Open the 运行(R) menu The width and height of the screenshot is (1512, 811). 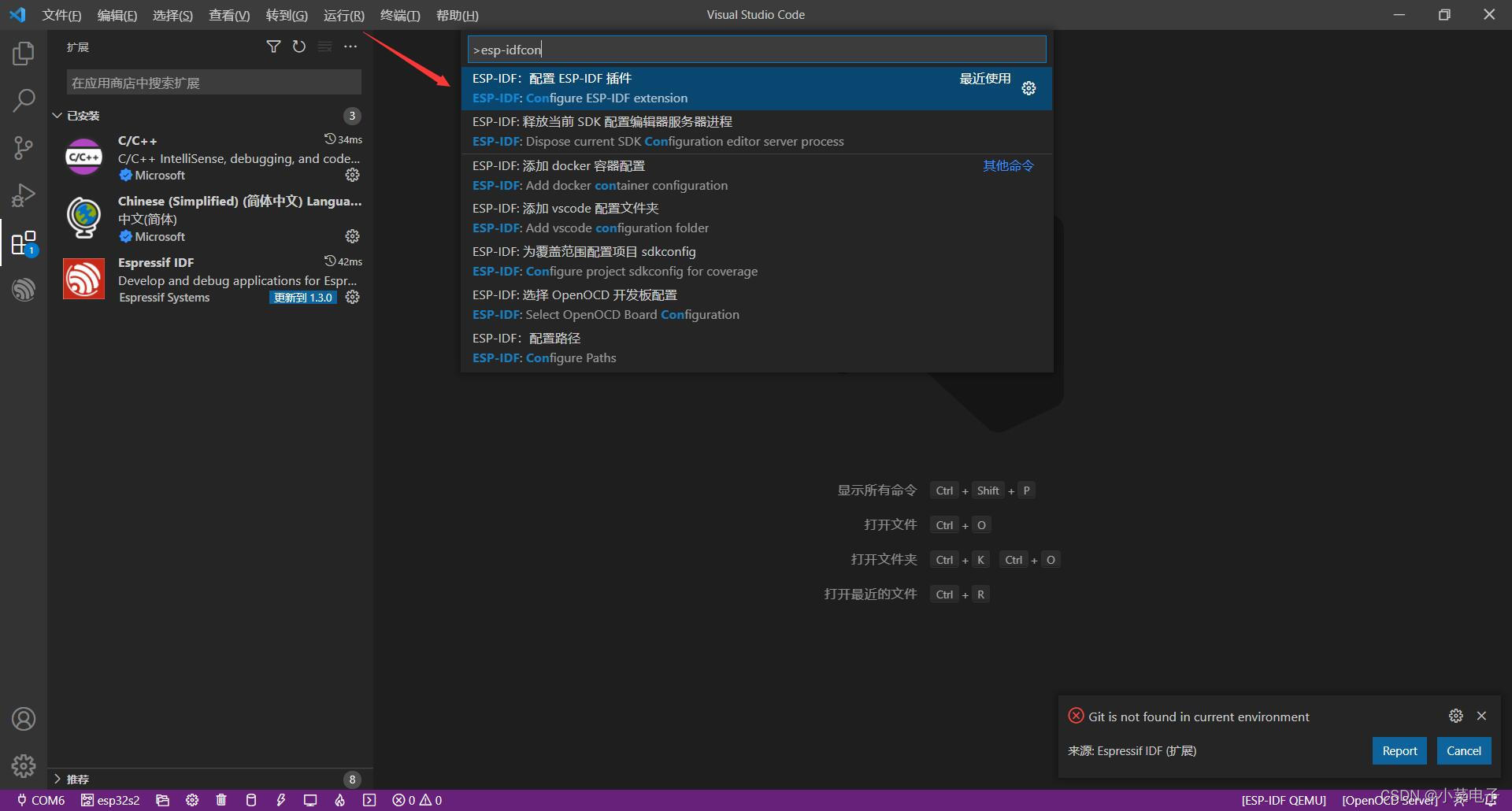(x=344, y=15)
